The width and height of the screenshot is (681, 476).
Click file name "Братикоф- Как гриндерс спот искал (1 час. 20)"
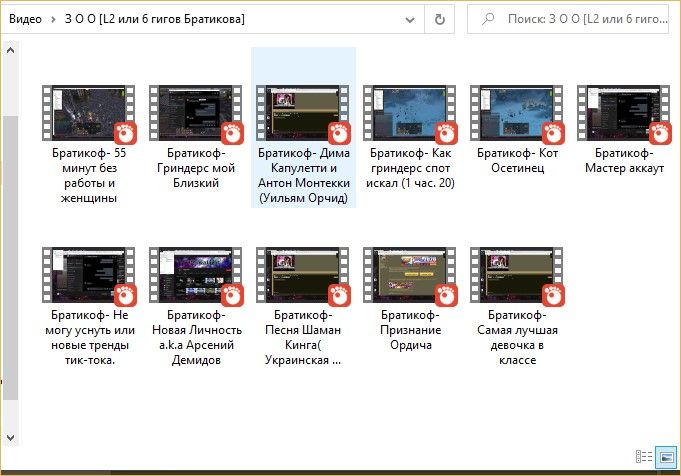coord(410,168)
